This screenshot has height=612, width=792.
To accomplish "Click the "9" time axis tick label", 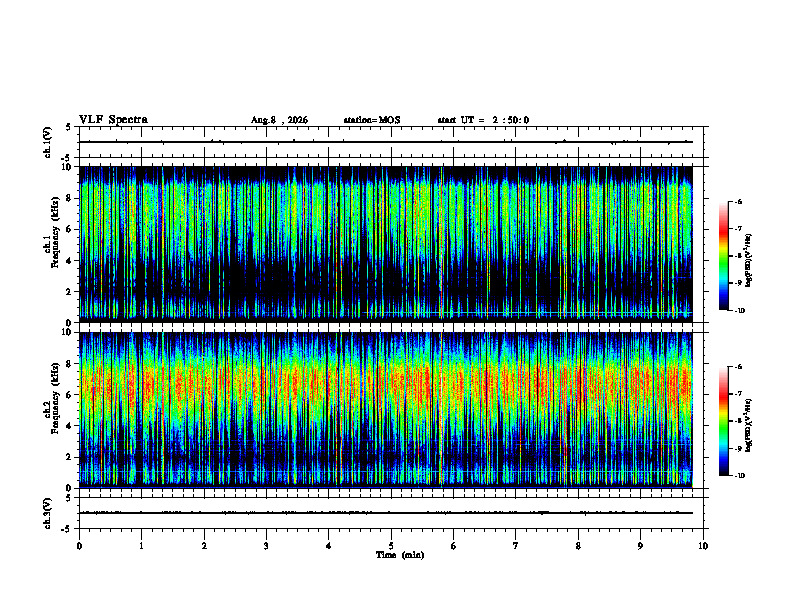I will [x=640, y=546].
